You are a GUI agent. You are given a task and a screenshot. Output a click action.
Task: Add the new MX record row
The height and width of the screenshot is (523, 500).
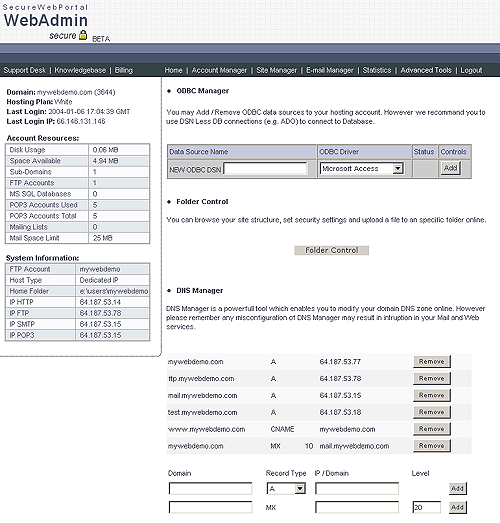coord(457,508)
